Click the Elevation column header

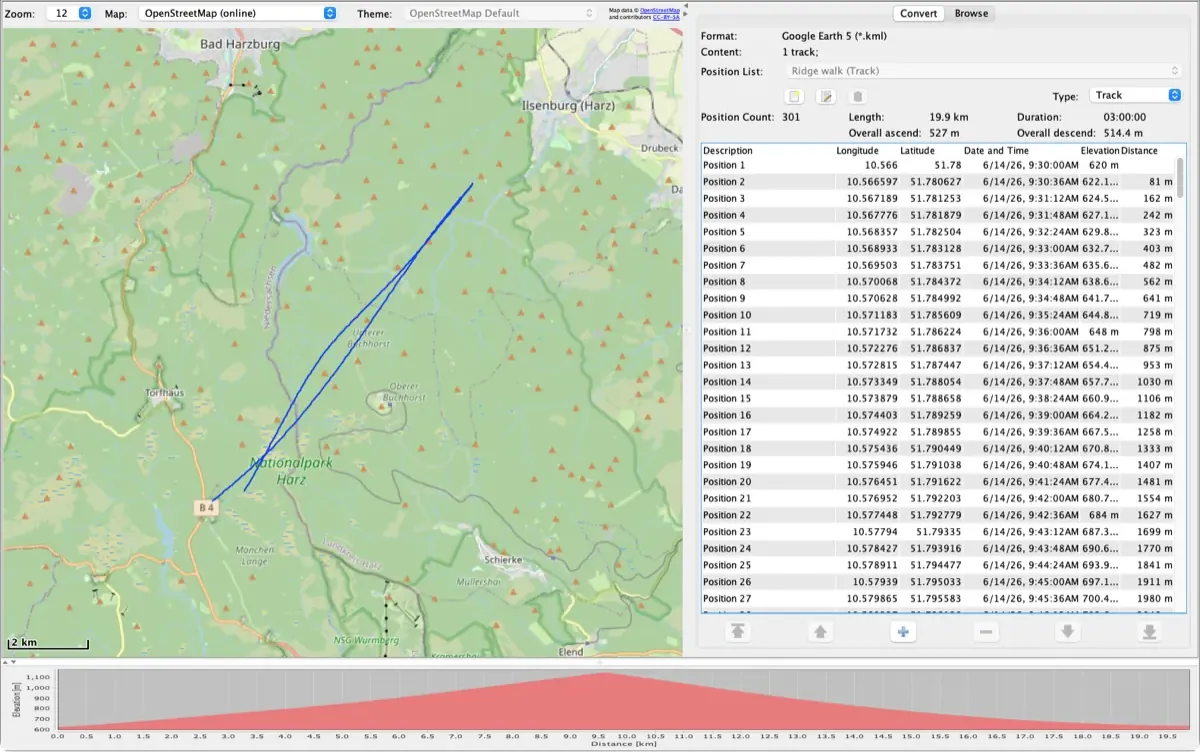click(1100, 151)
